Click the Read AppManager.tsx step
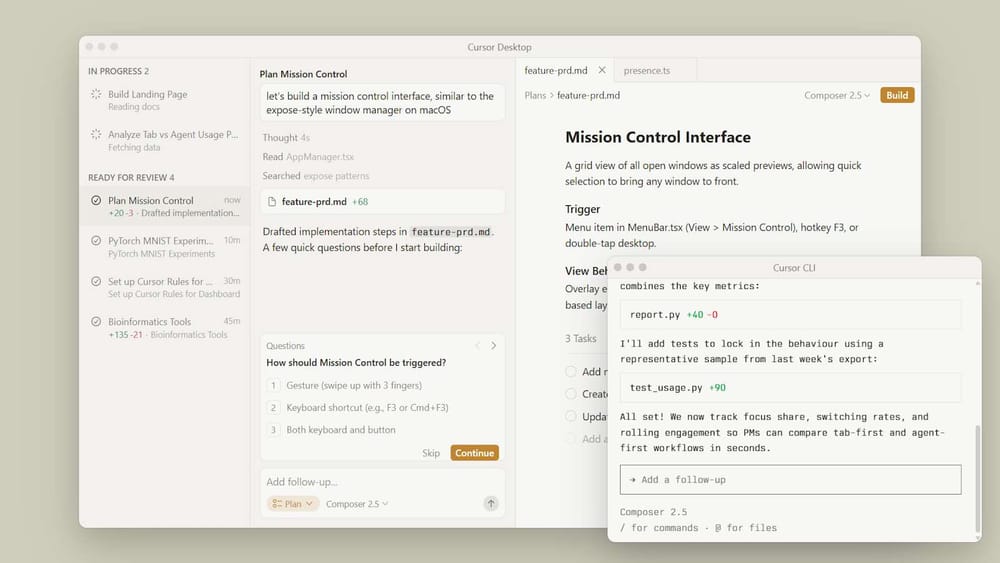Image resolution: width=1000 pixels, height=563 pixels. click(x=308, y=157)
